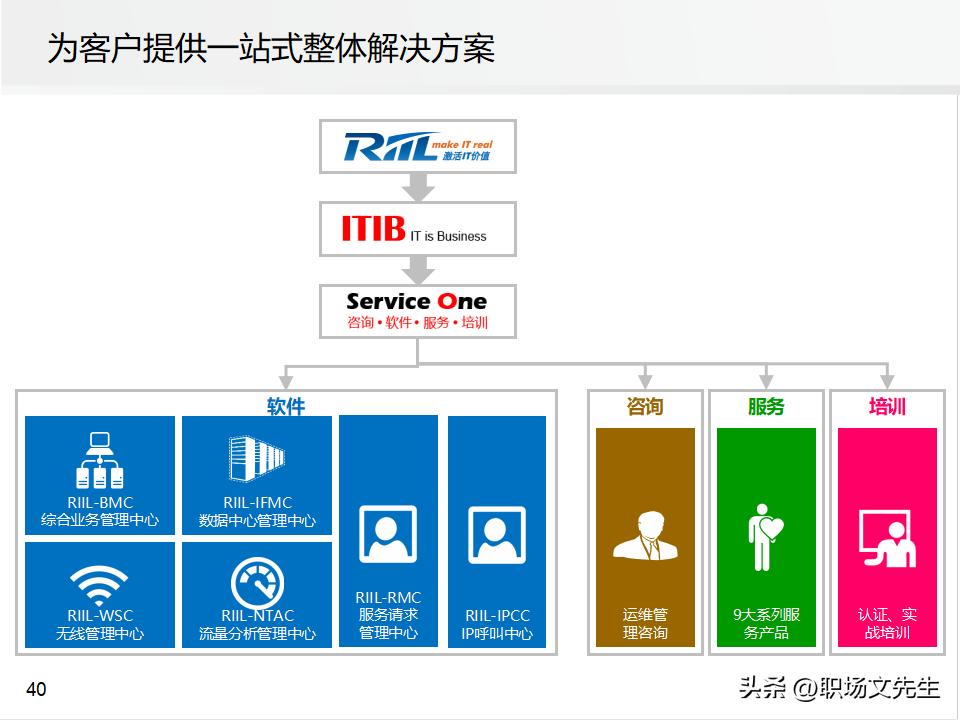Screen dimensions: 960x720
Task: Click the RIIL-RMC 服务请求 person icon
Action: click(x=388, y=532)
